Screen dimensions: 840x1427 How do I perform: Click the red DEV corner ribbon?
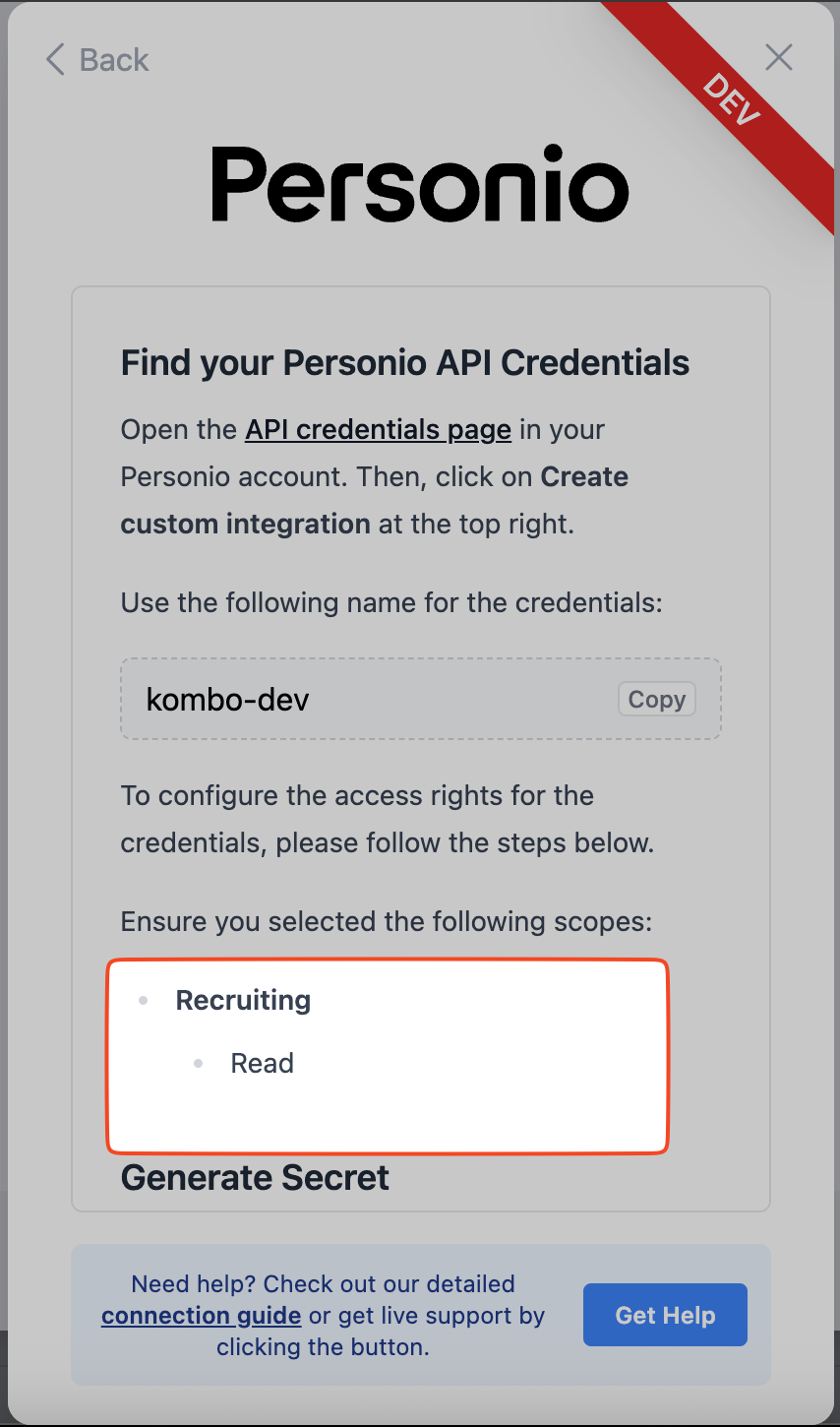[733, 98]
